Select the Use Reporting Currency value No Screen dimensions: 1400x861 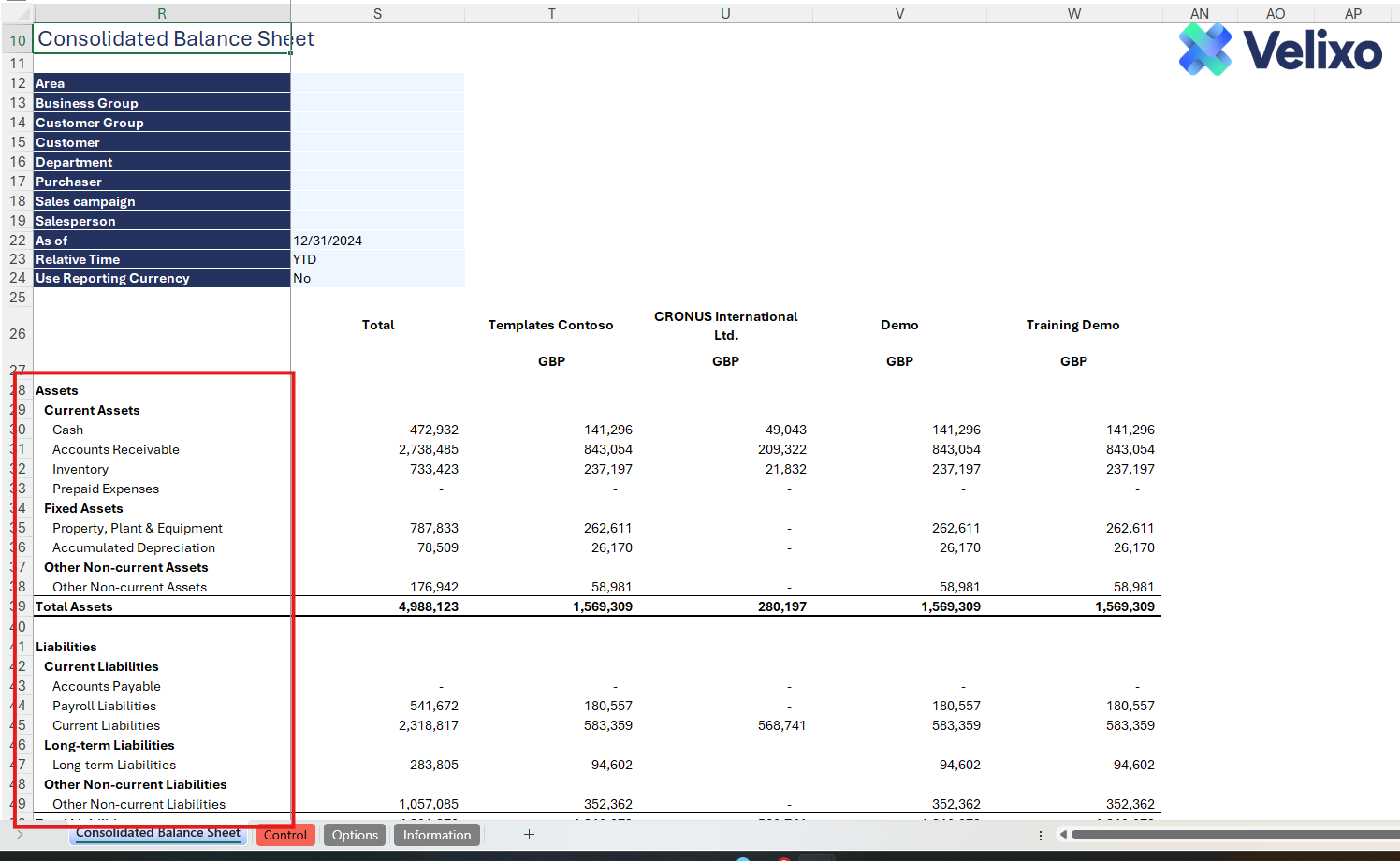click(x=377, y=278)
